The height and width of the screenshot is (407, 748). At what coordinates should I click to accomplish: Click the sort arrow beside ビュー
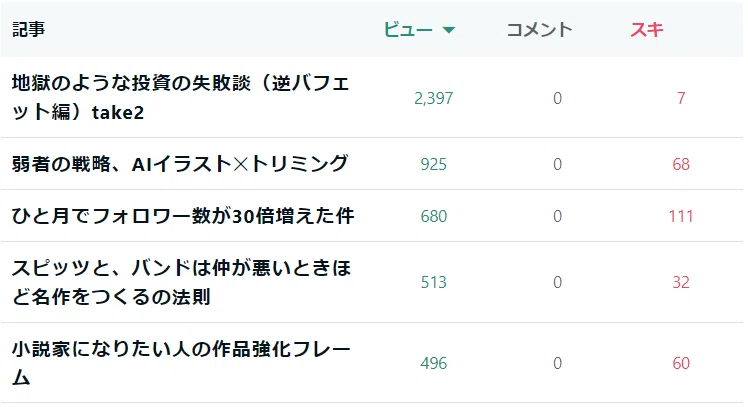click(448, 31)
